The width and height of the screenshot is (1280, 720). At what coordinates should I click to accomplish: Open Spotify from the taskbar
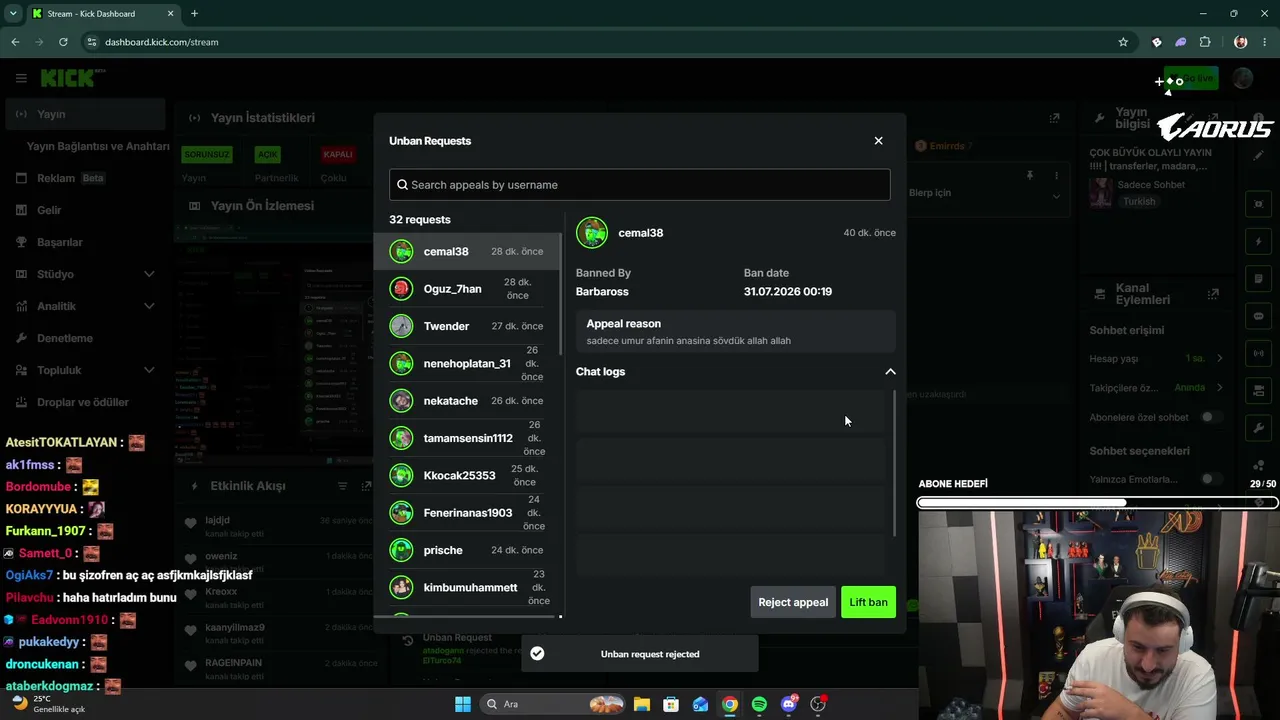759,704
